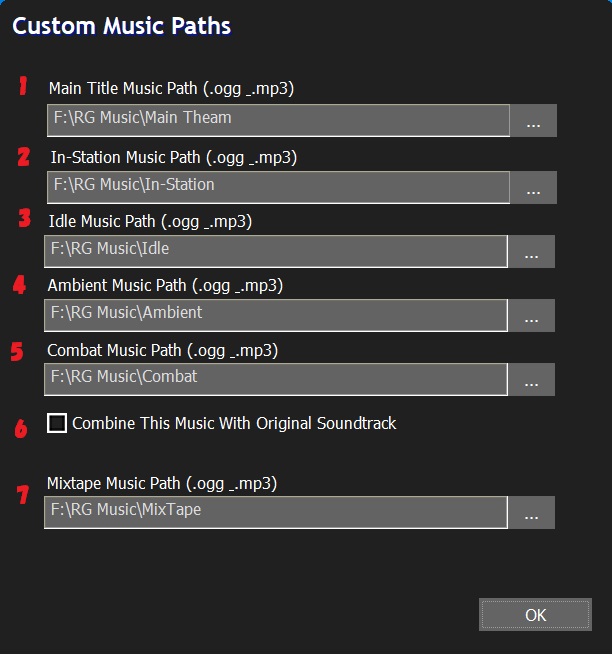This screenshot has width=612, height=658.
Task: Click the F:\RG Music\Idle text field
Action: click(x=276, y=251)
